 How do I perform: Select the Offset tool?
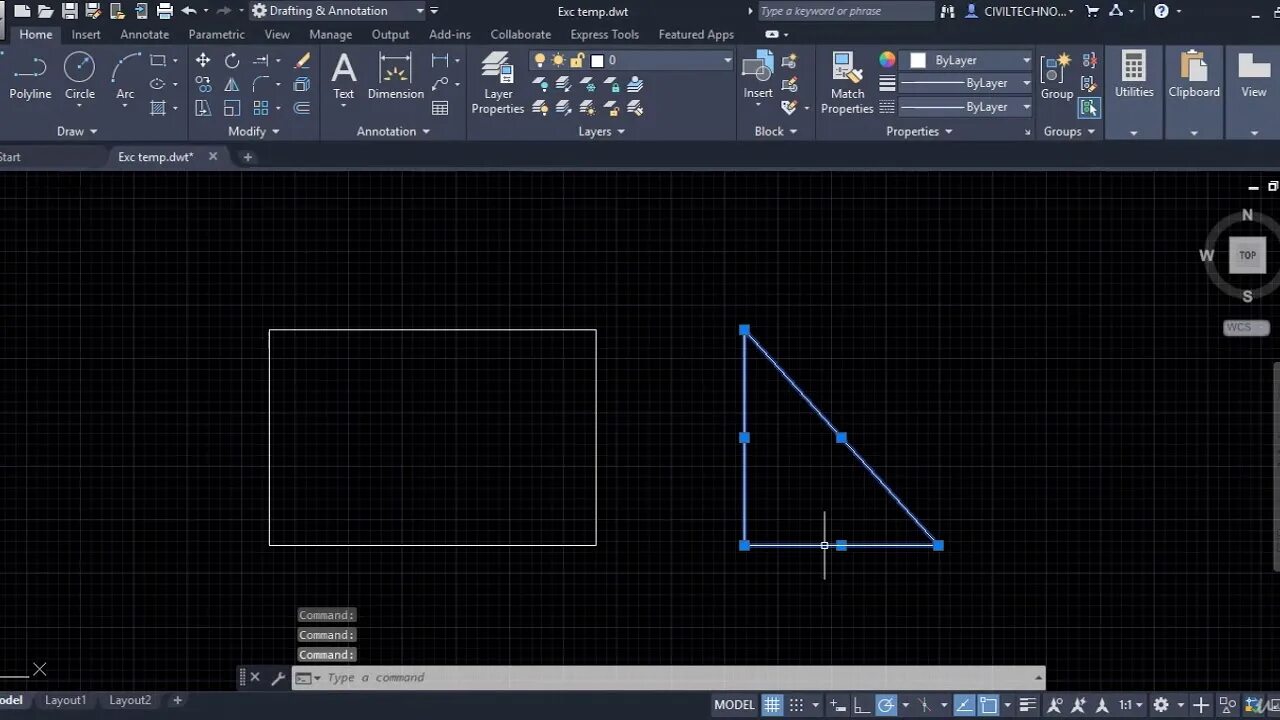[x=302, y=108]
